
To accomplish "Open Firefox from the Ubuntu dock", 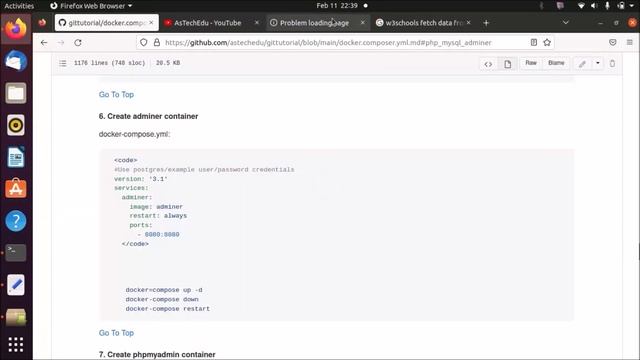I will point(16,29).
